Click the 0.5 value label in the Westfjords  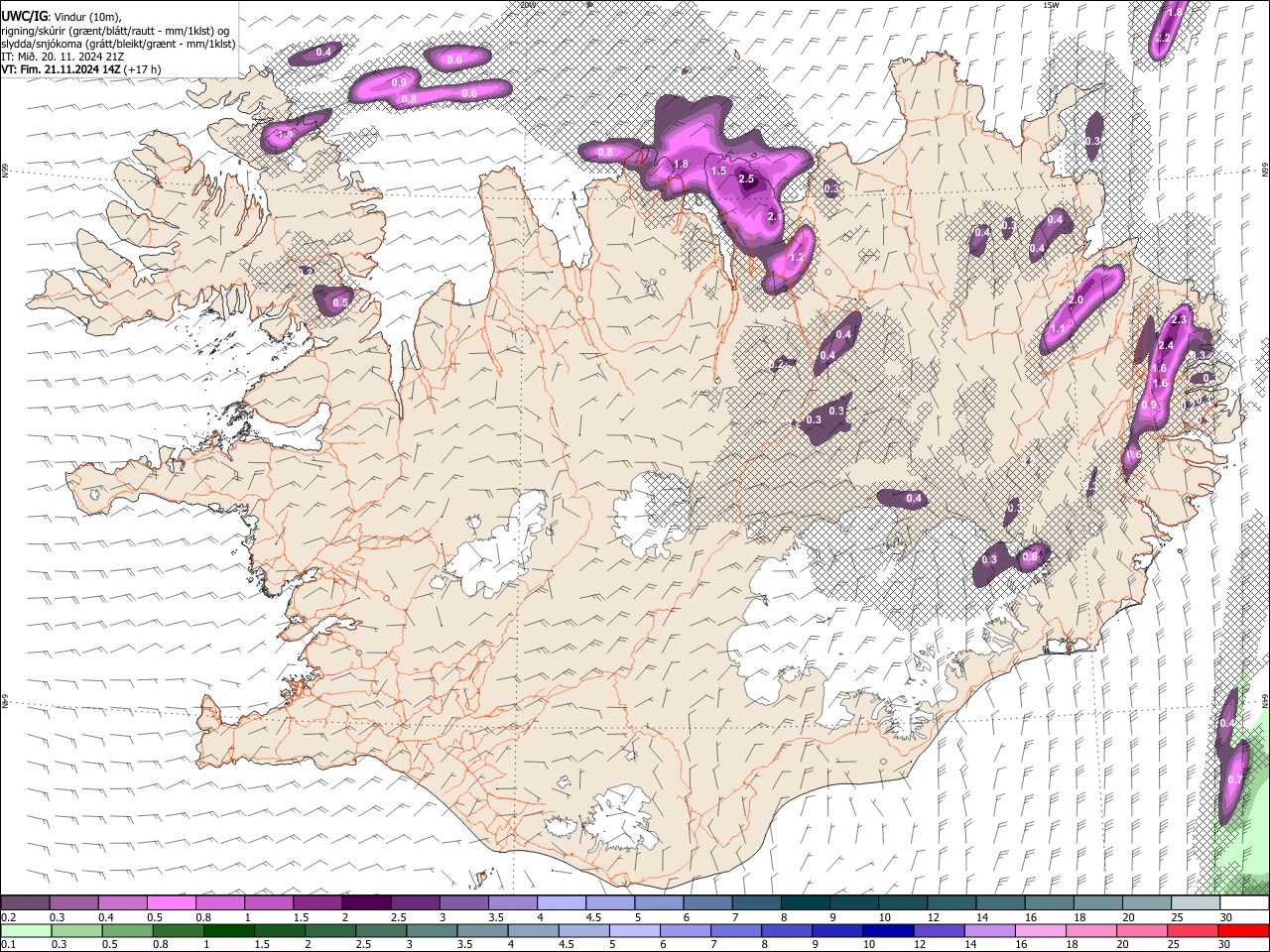[x=339, y=302]
